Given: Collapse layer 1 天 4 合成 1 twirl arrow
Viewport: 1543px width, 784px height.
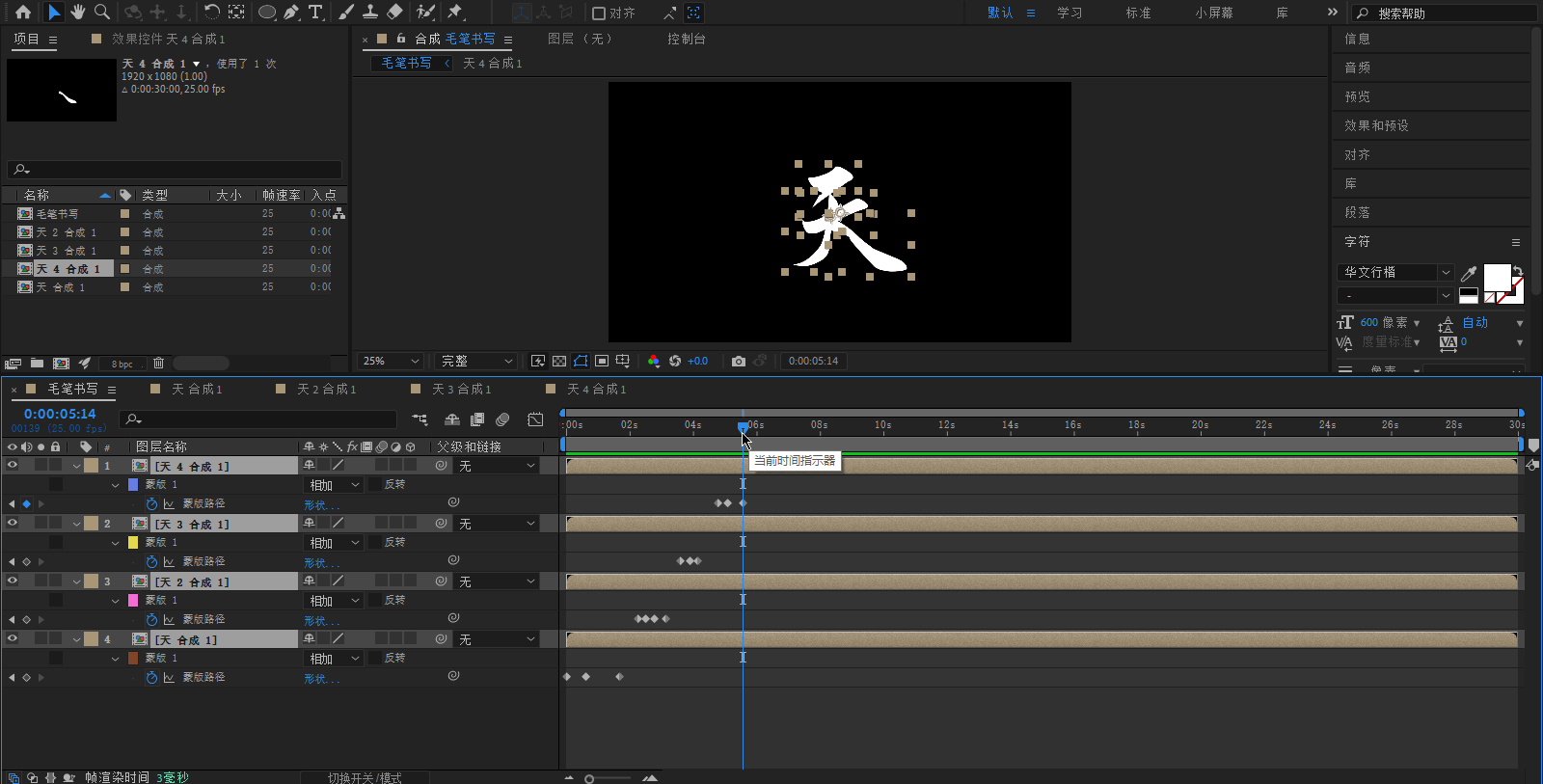Looking at the screenshot, I should pos(76,467).
